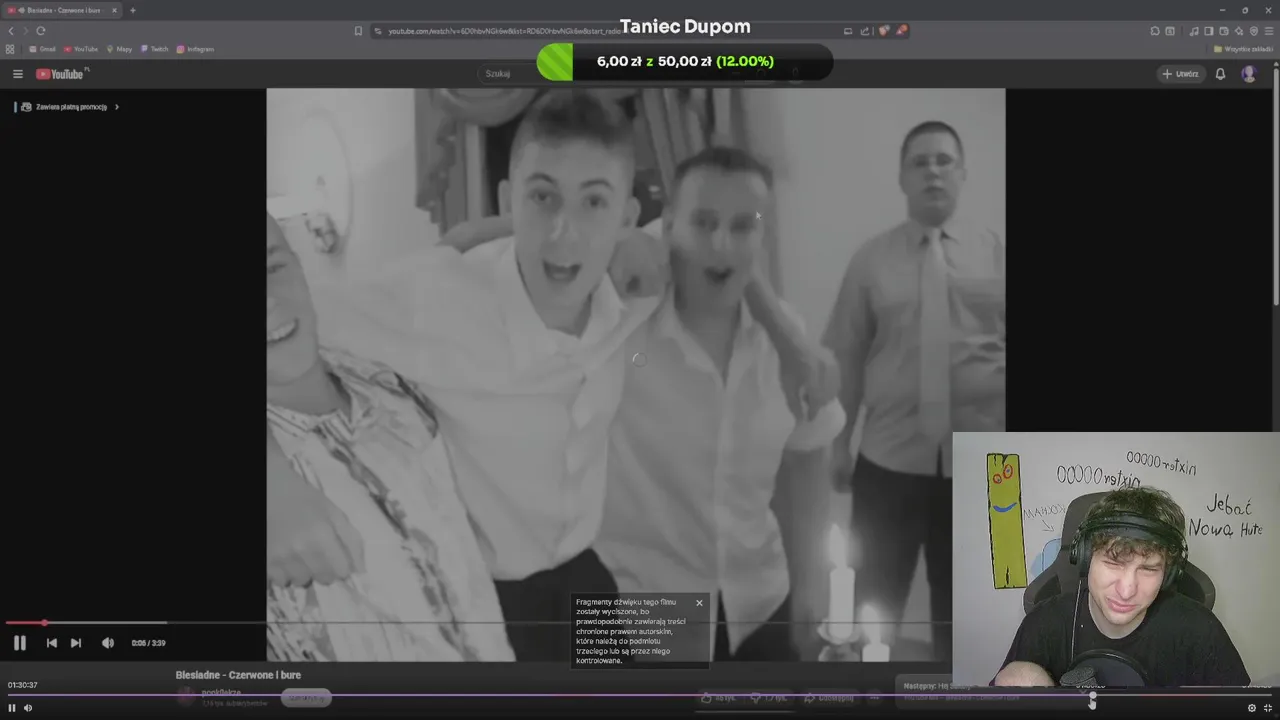Open the browser main menu
This screenshot has height=720, width=1280.
pyautogui.click(x=1269, y=31)
